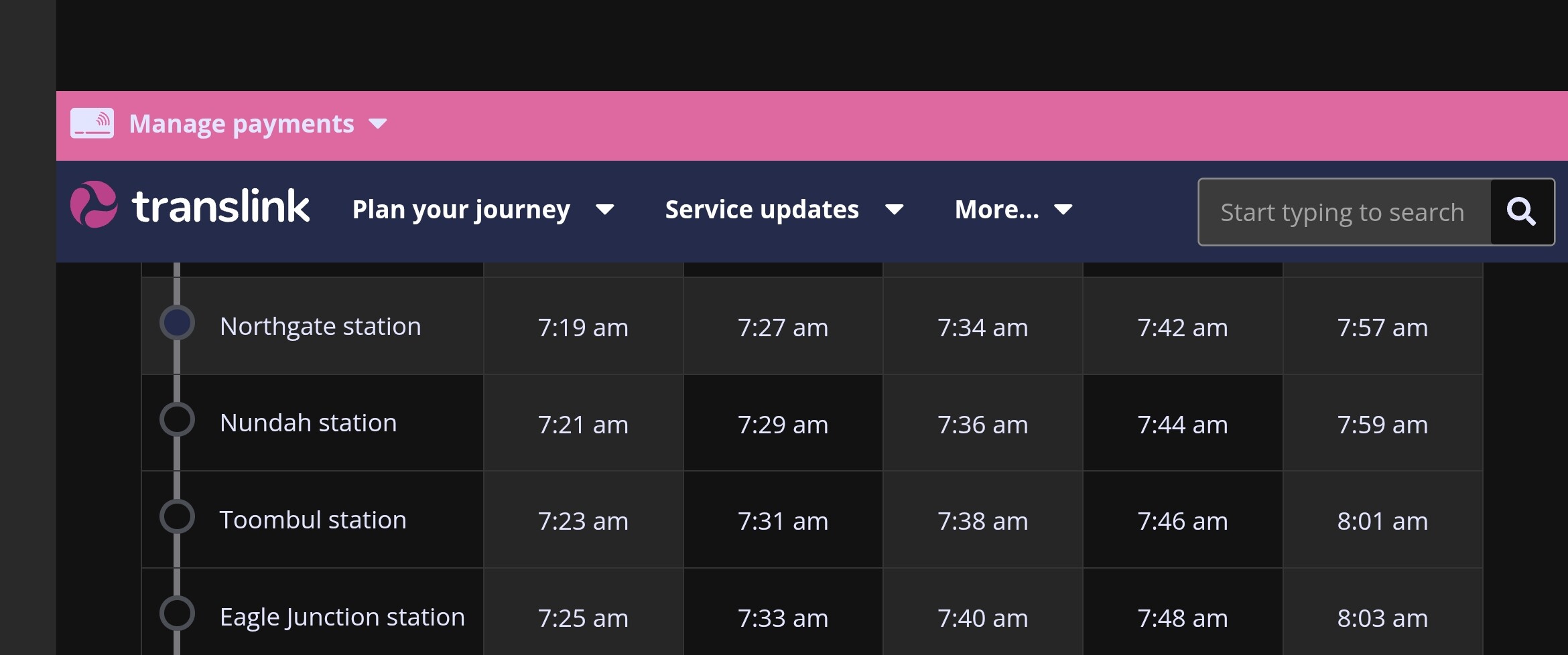Click the Northgate station stop marker
This screenshot has height=655, width=1568.
177,323
